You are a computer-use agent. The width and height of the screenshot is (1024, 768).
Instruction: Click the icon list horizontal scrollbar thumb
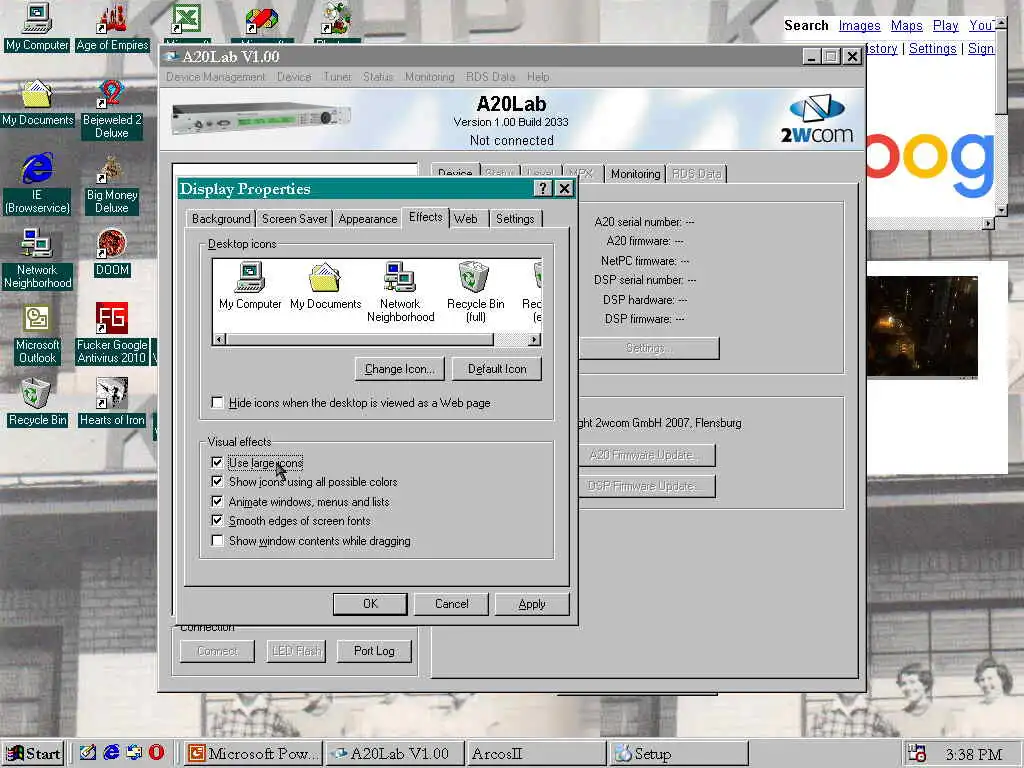(x=360, y=340)
